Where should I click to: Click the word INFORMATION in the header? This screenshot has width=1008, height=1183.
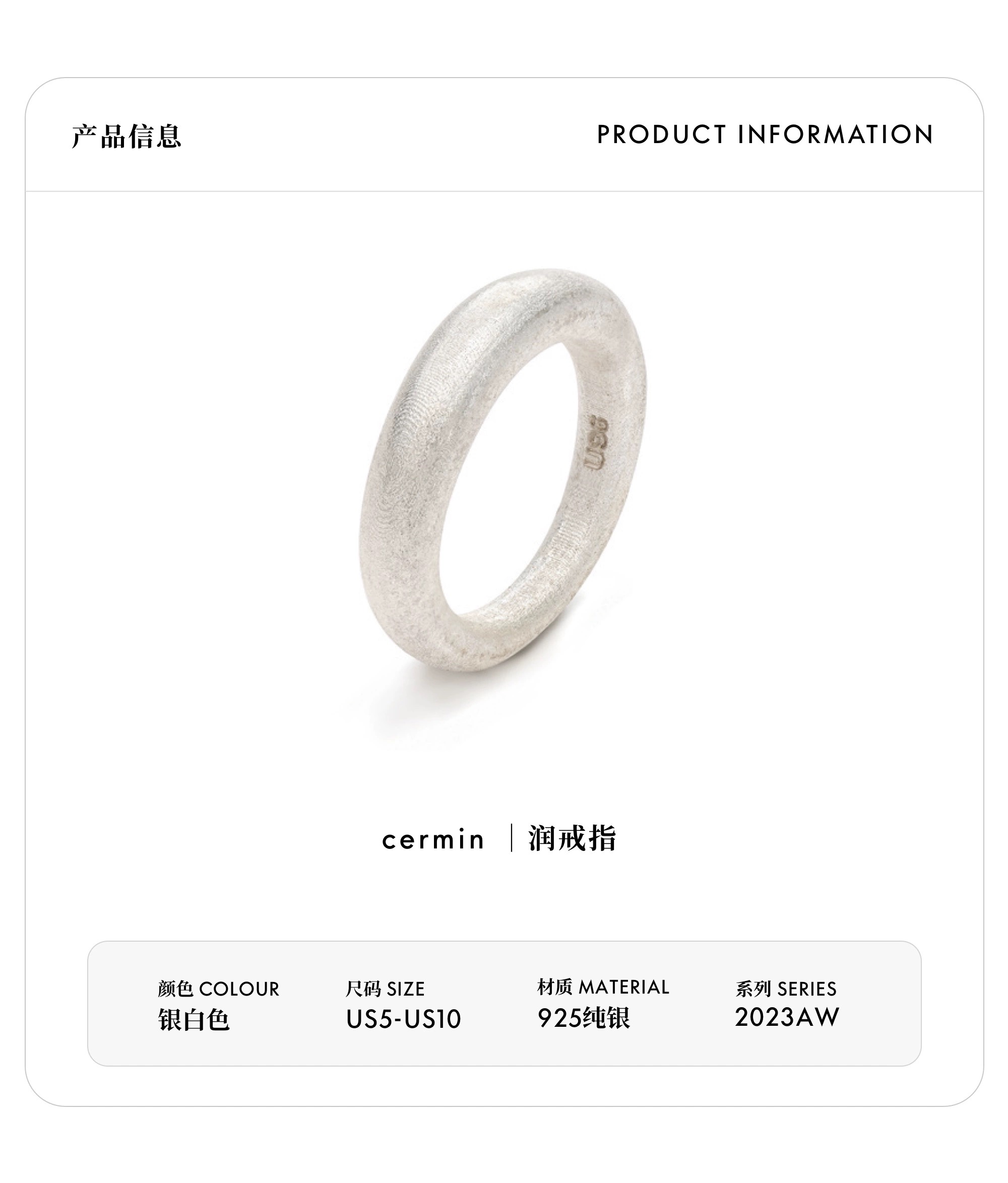tap(836, 135)
